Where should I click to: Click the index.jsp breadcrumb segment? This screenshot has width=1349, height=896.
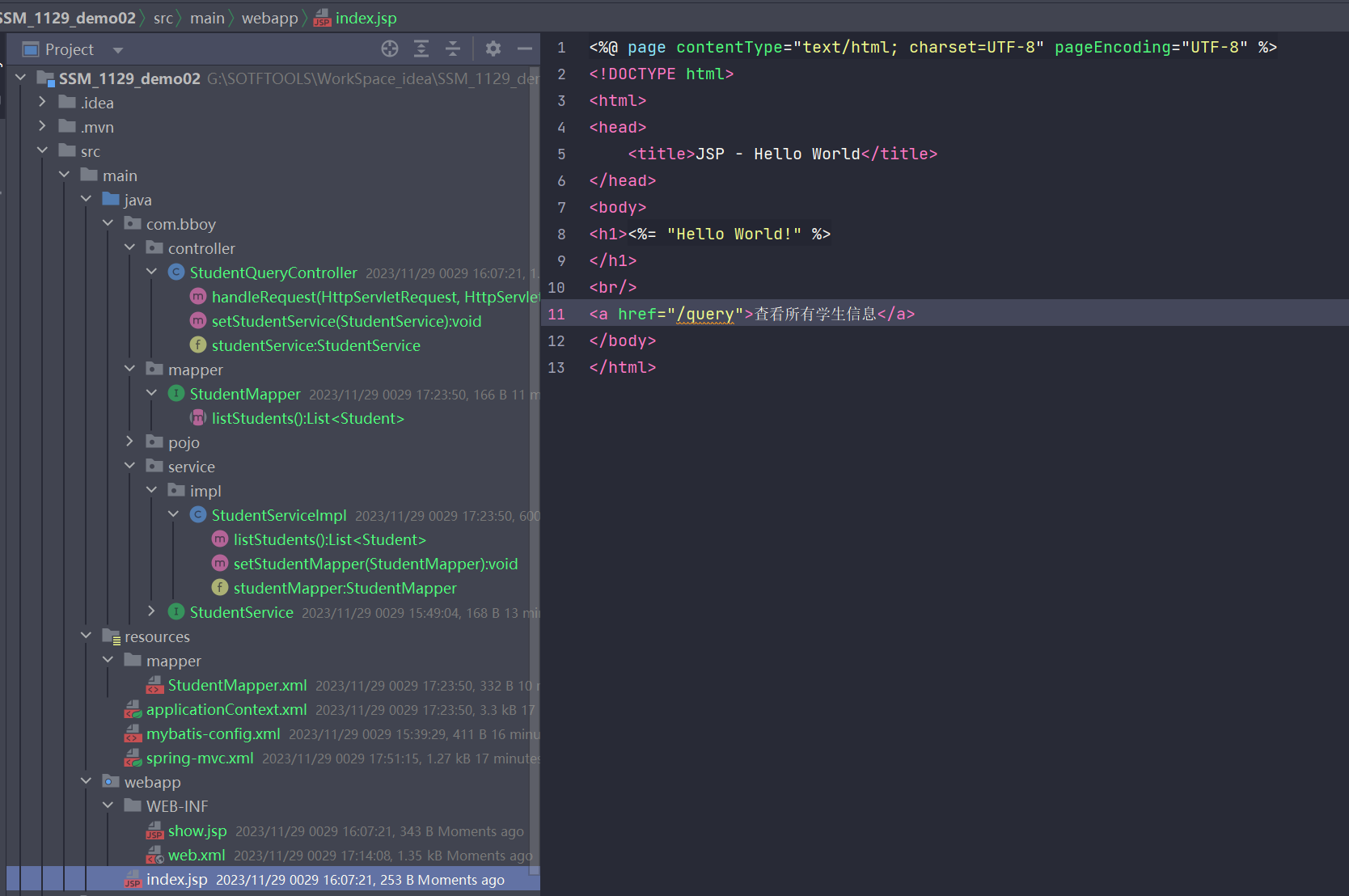tap(356, 18)
